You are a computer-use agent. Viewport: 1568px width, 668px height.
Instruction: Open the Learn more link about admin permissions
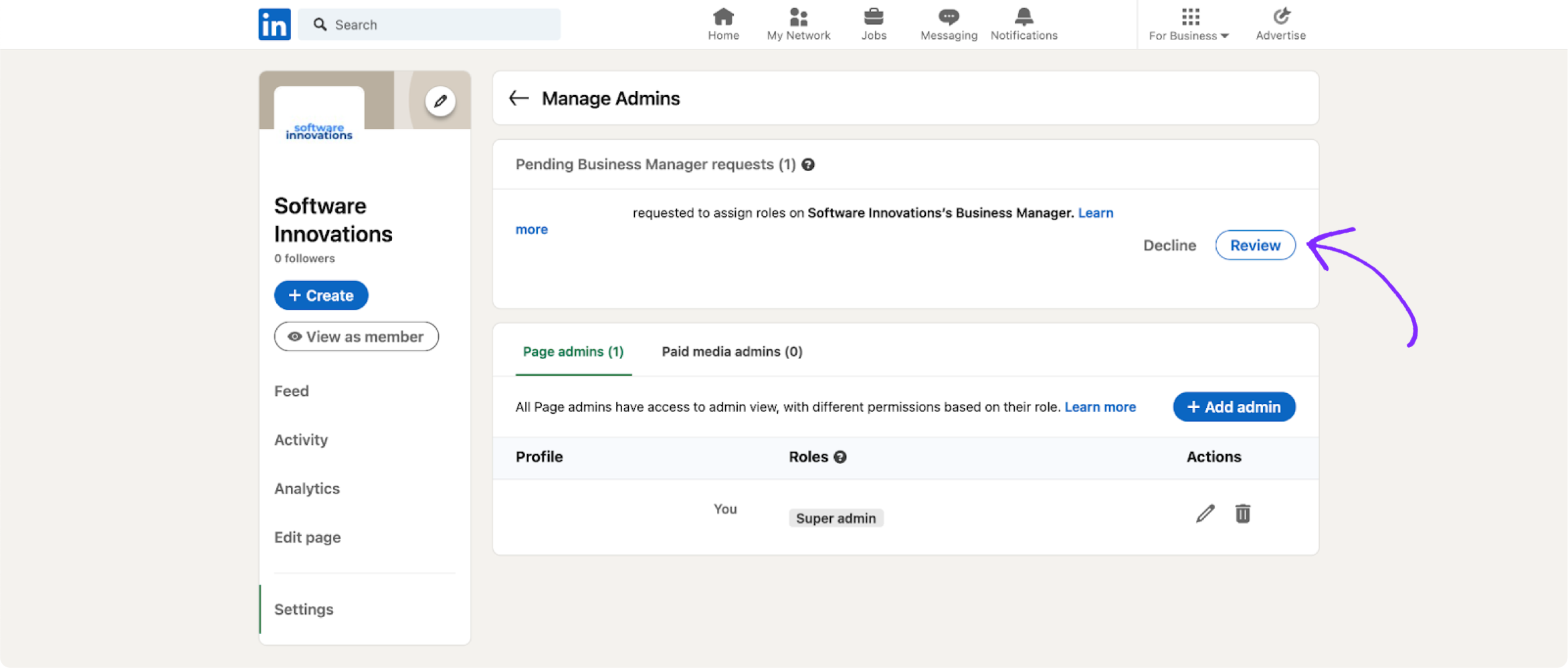coord(1100,407)
